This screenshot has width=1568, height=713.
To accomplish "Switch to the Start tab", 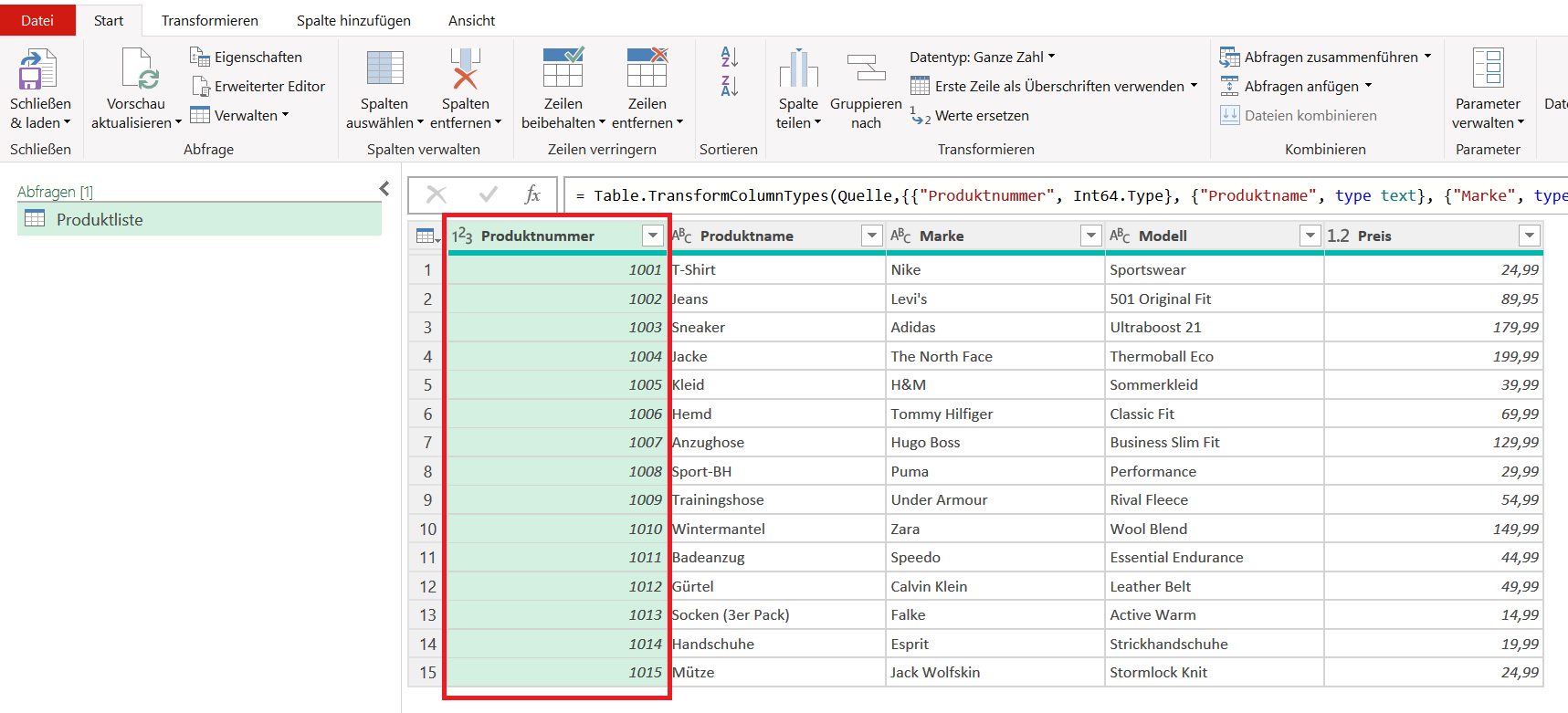I will (109, 20).
